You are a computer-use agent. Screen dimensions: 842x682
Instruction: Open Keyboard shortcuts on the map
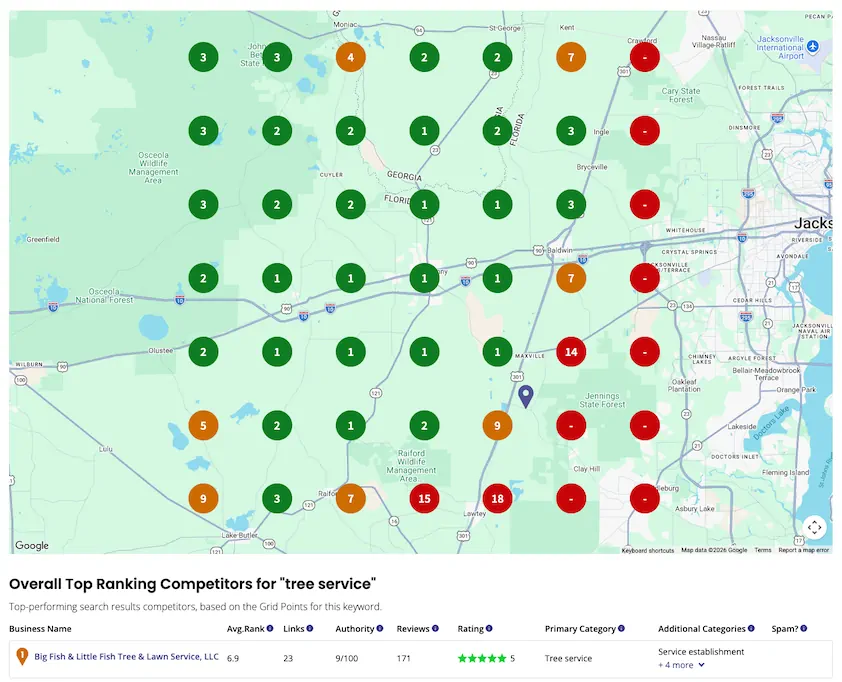coord(648,550)
